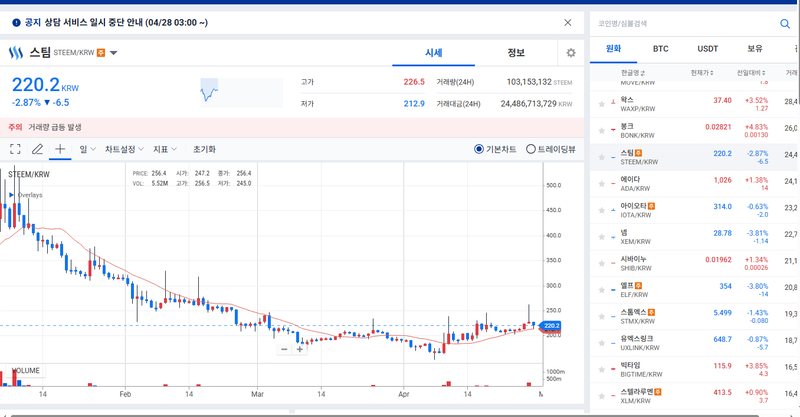Click the Steem logo icon
Screen dimensions: 800x417
coord(16,53)
